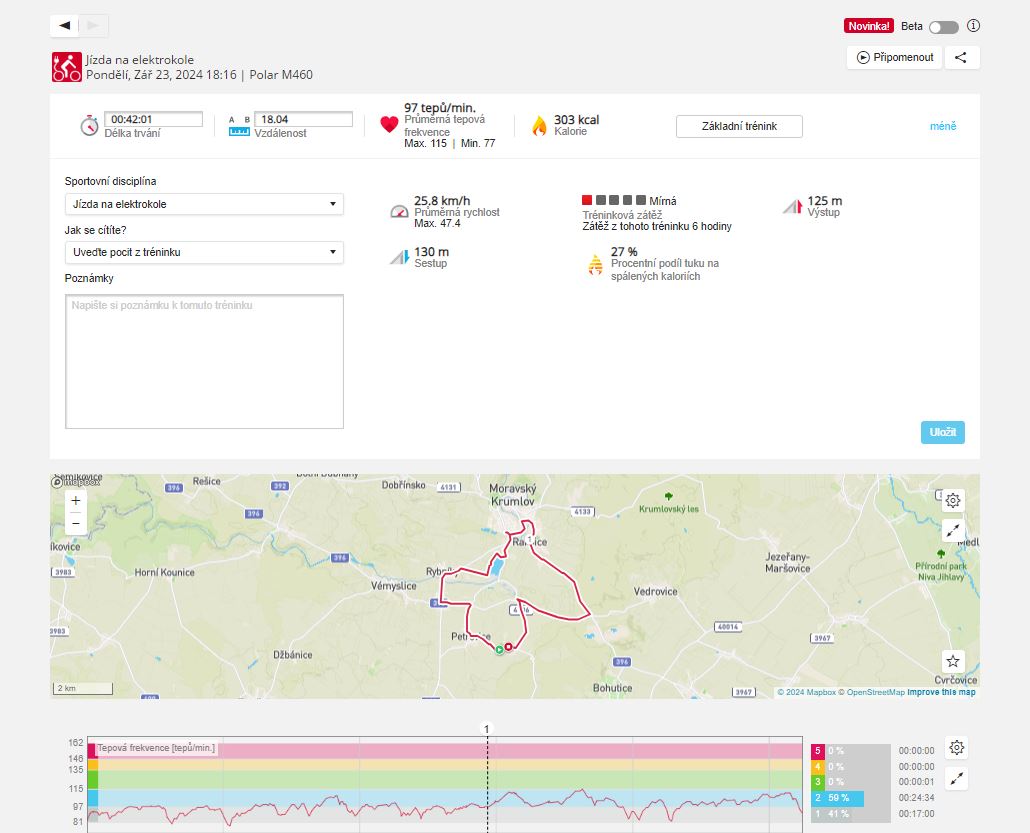Image resolution: width=1030 pixels, height=833 pixels.
Task: Click the stopwatch duration icon
Action: tap(89, 125)
